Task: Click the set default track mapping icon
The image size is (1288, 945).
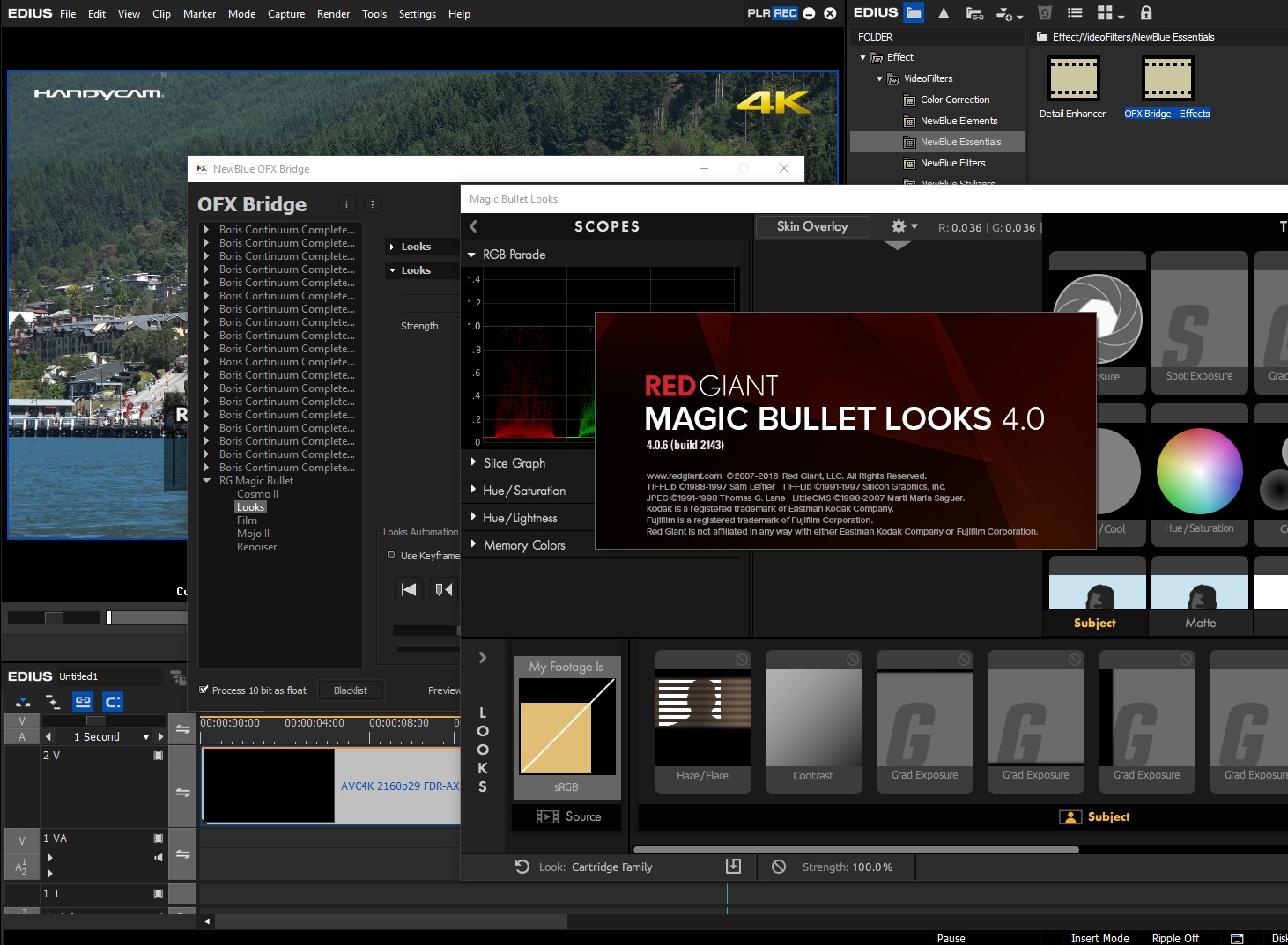Action: [53, 702]
